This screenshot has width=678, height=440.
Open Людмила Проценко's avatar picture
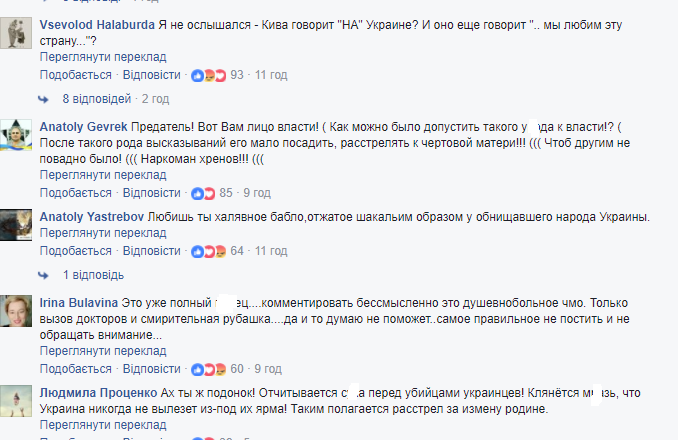coord(13,400)
